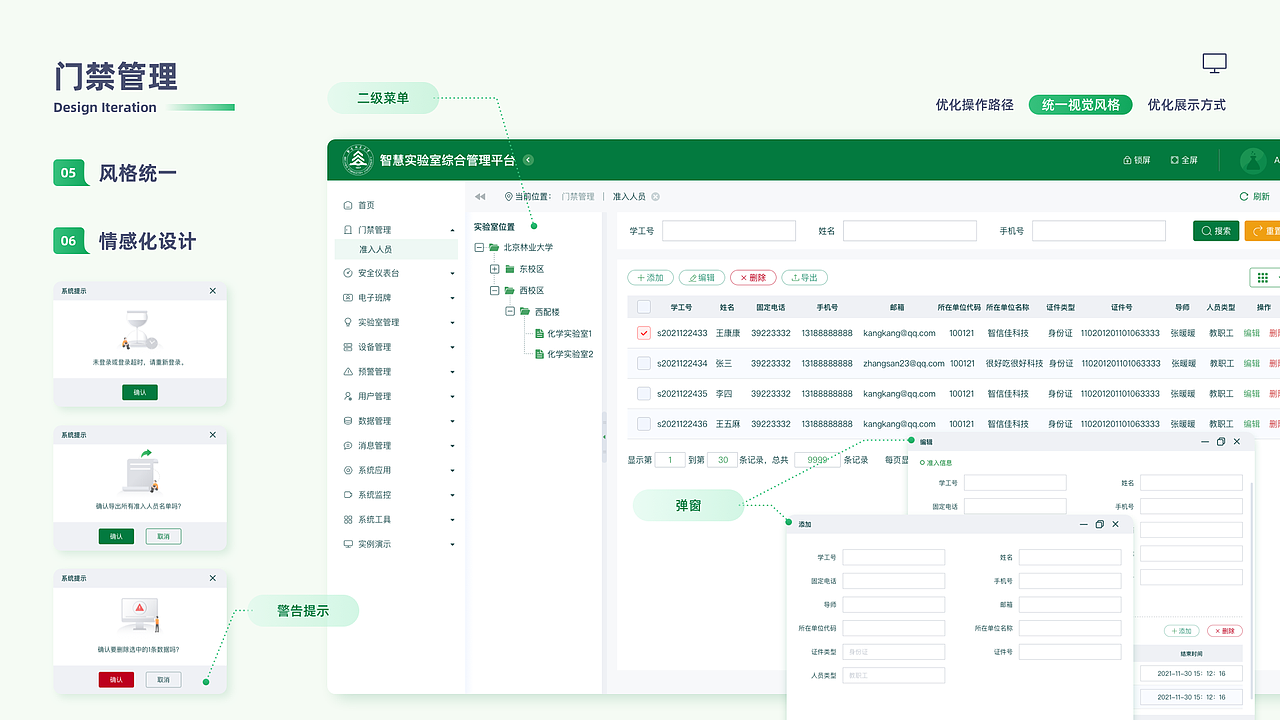
Task: Click the grid column-view icon above the table
Action: (x=1263, y=278)
